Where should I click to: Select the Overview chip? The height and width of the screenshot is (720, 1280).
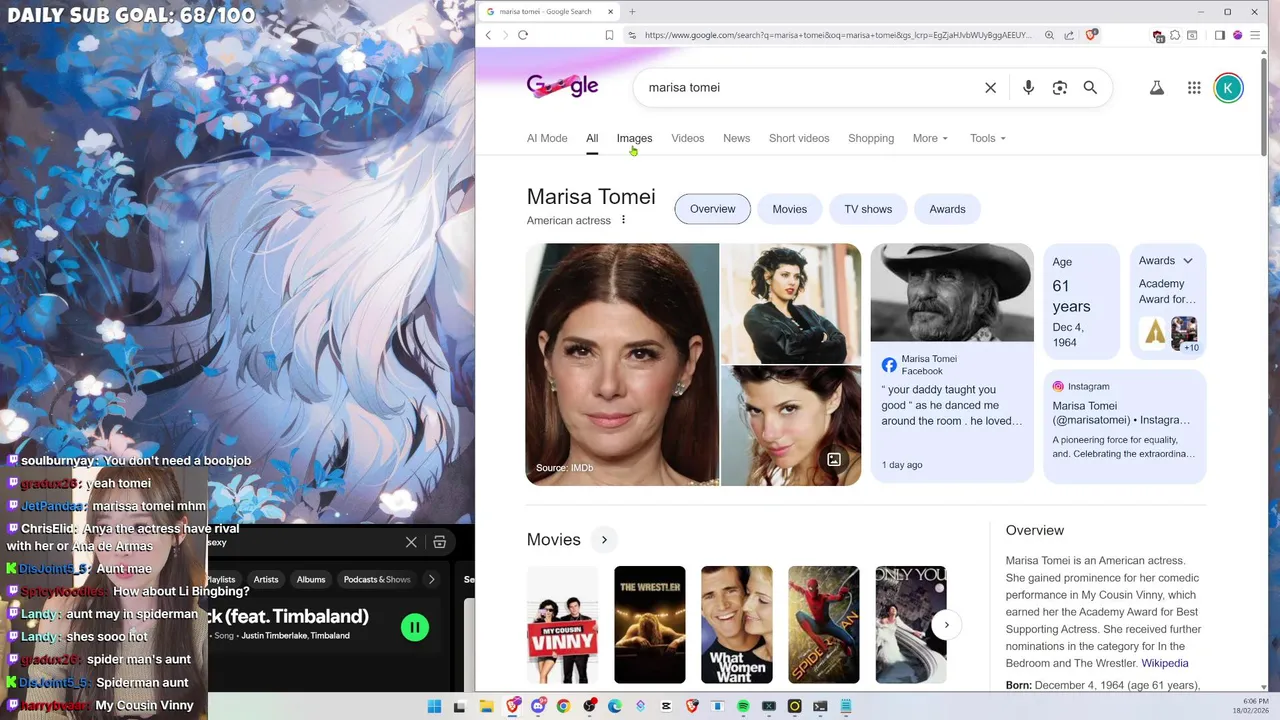(712, 209)
